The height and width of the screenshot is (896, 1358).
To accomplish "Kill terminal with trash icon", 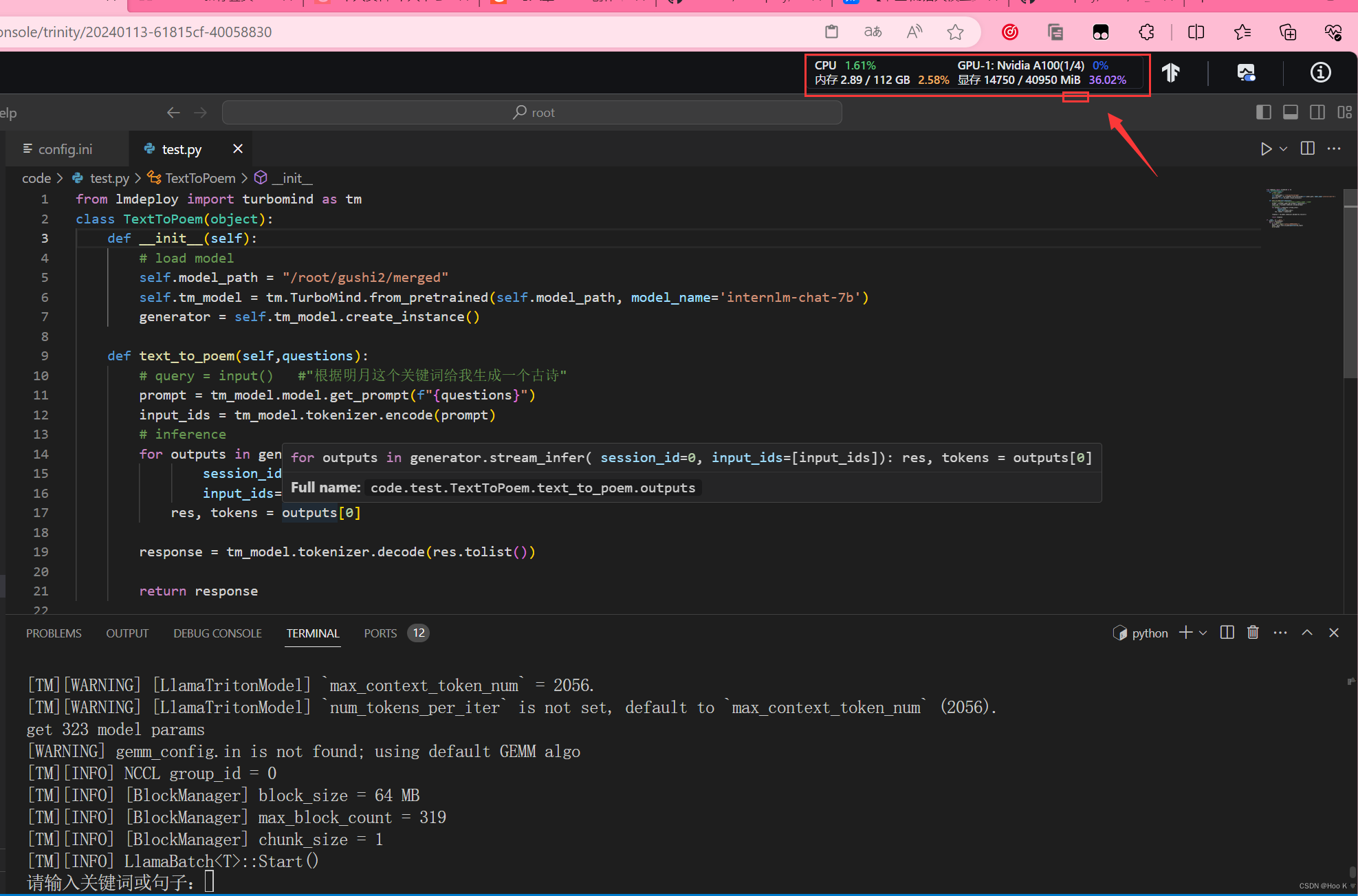I will pos(1253,633).
